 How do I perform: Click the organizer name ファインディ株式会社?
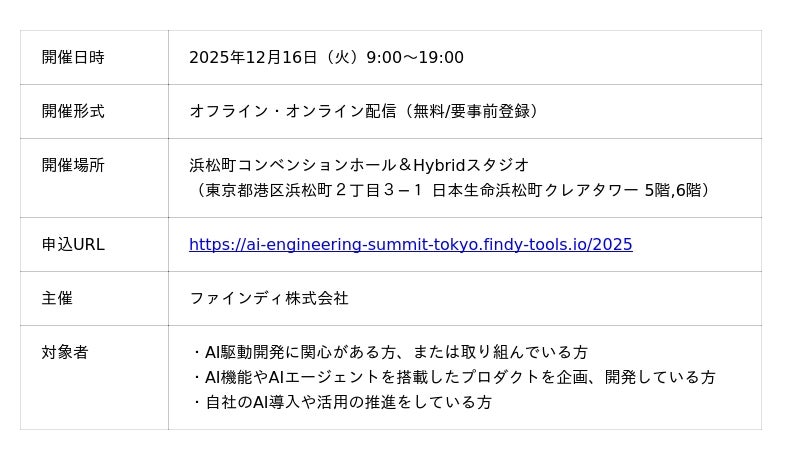pyautogui.click(x=269, y=298)
